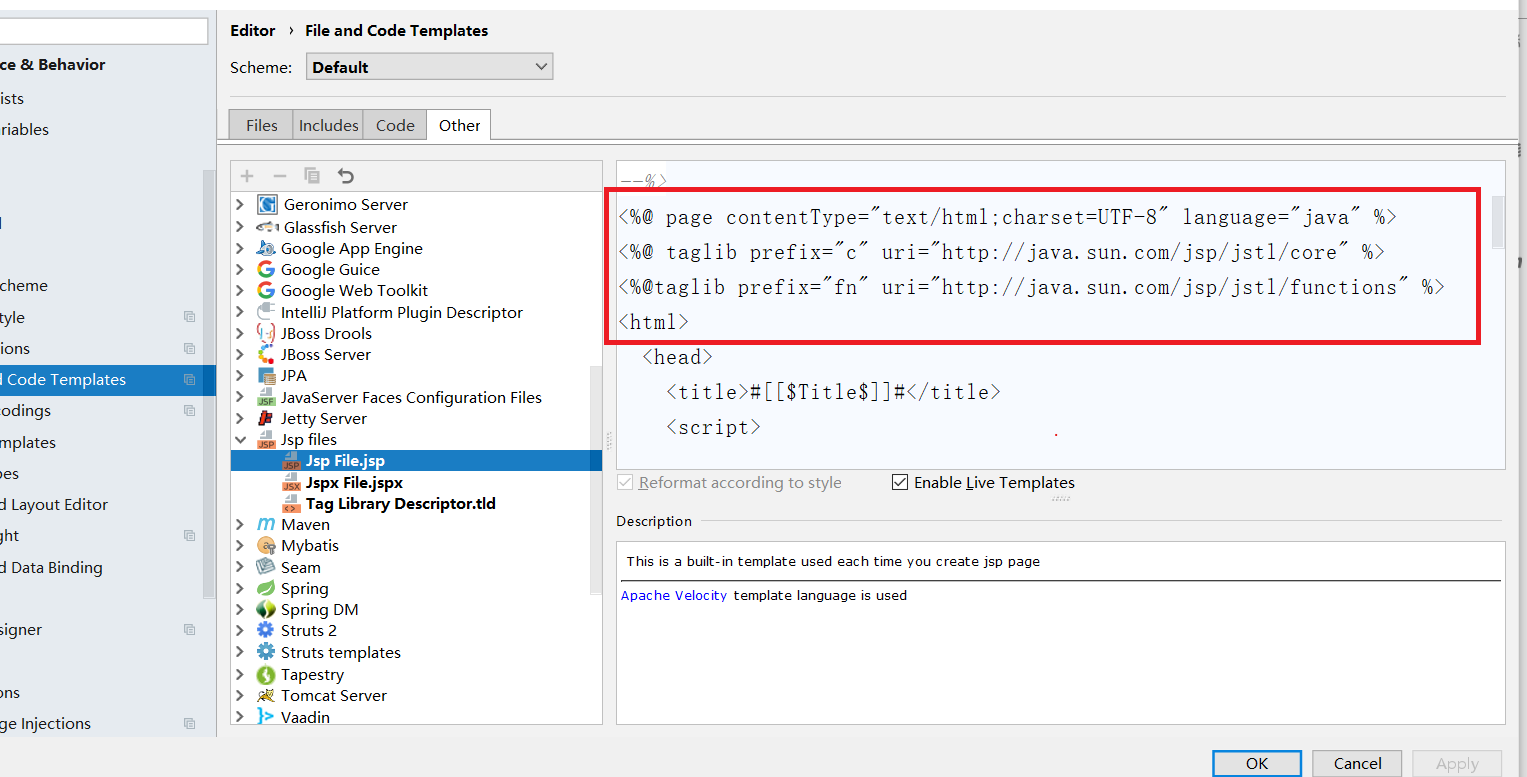This screenshot has height=777, width=1527.
Task: Select the IntelliJ Platform Plugin Descriptor icon
Action: click(x=266, y=312)
